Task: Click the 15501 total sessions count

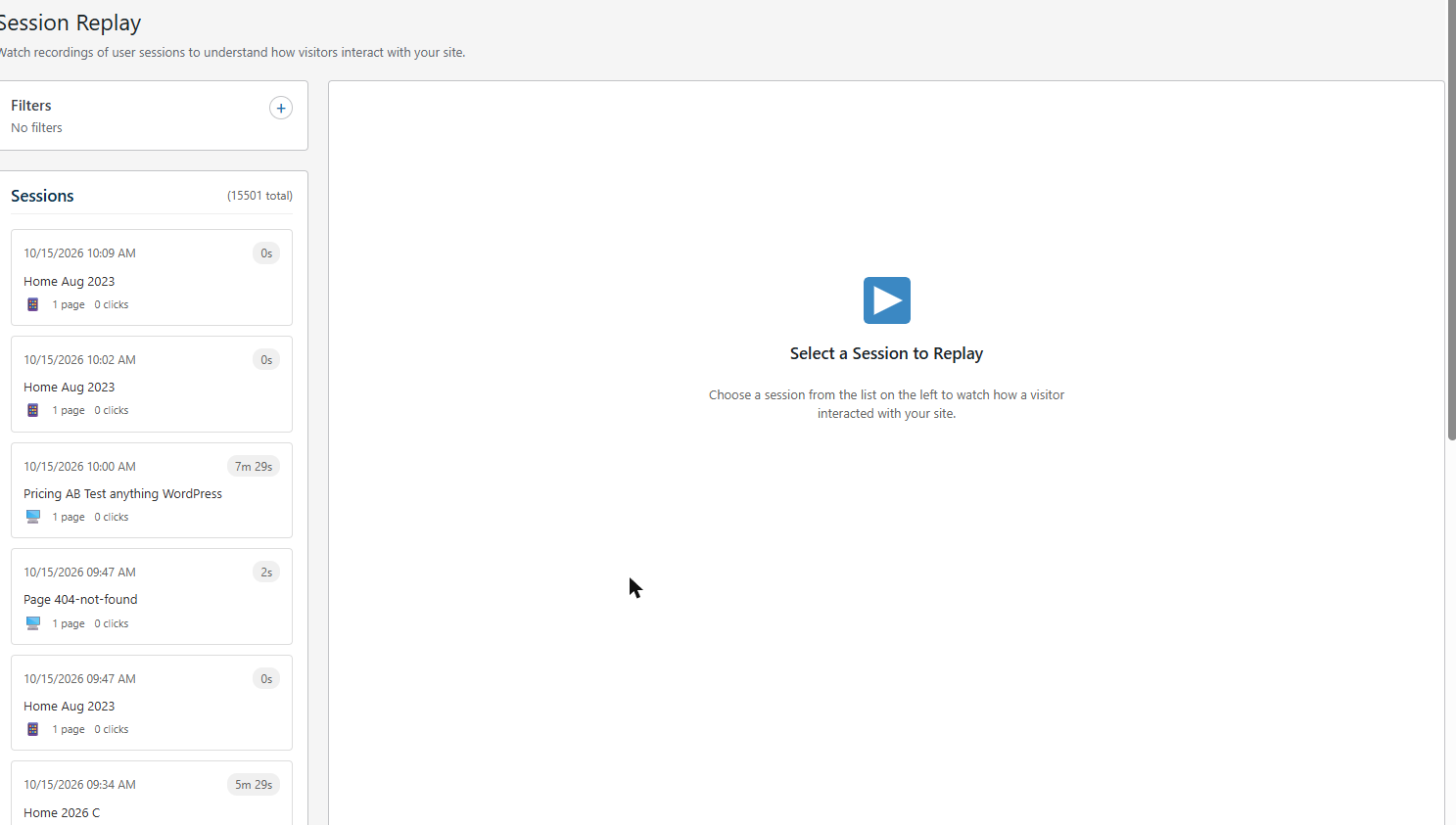Action: [x=260, y=196]
